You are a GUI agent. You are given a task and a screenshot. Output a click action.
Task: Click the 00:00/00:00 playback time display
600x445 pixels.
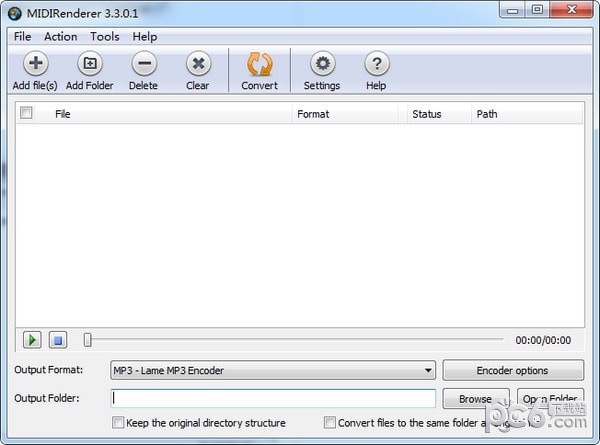pyautogui.click(x=543, y=340)
